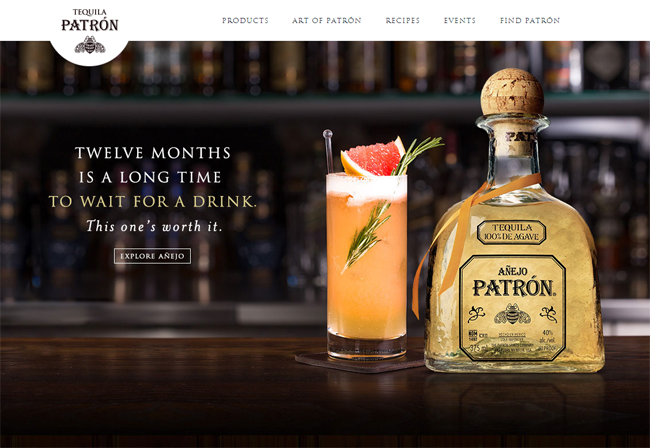Click the Tequila Patrón logo wordmark
650x448 pixels.
[90, 20]
